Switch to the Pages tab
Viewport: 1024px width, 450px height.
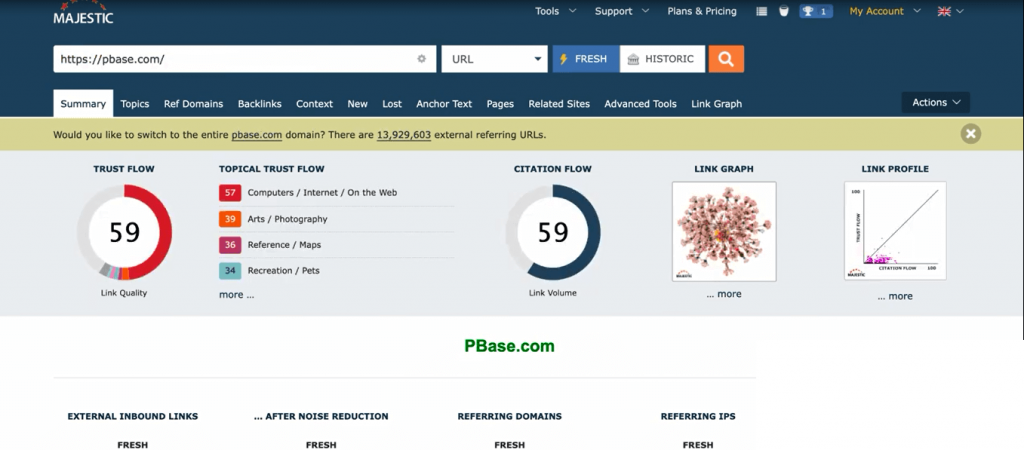click(500, 104)
